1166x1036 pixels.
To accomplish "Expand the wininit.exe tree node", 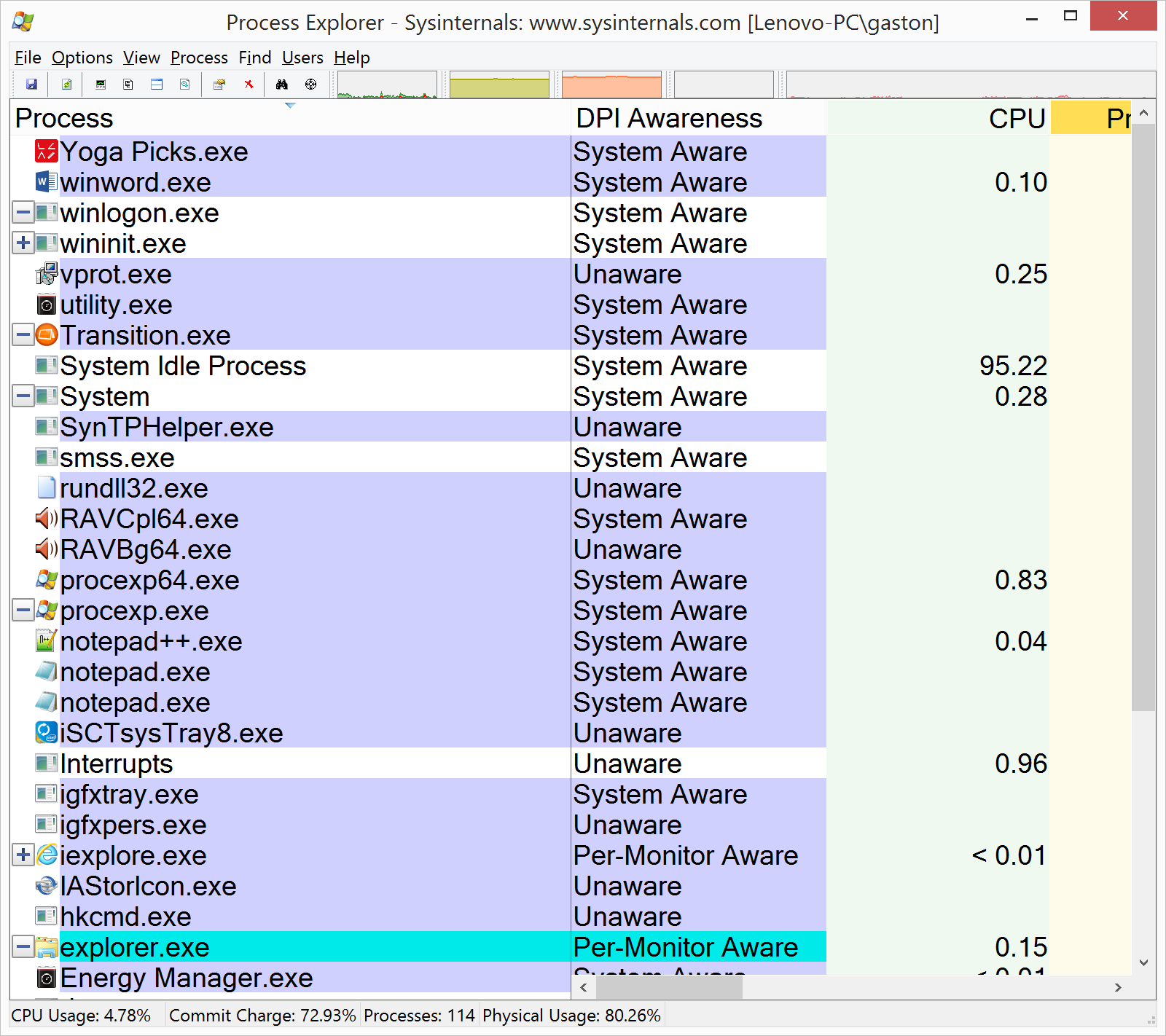I will coord(23,244).
